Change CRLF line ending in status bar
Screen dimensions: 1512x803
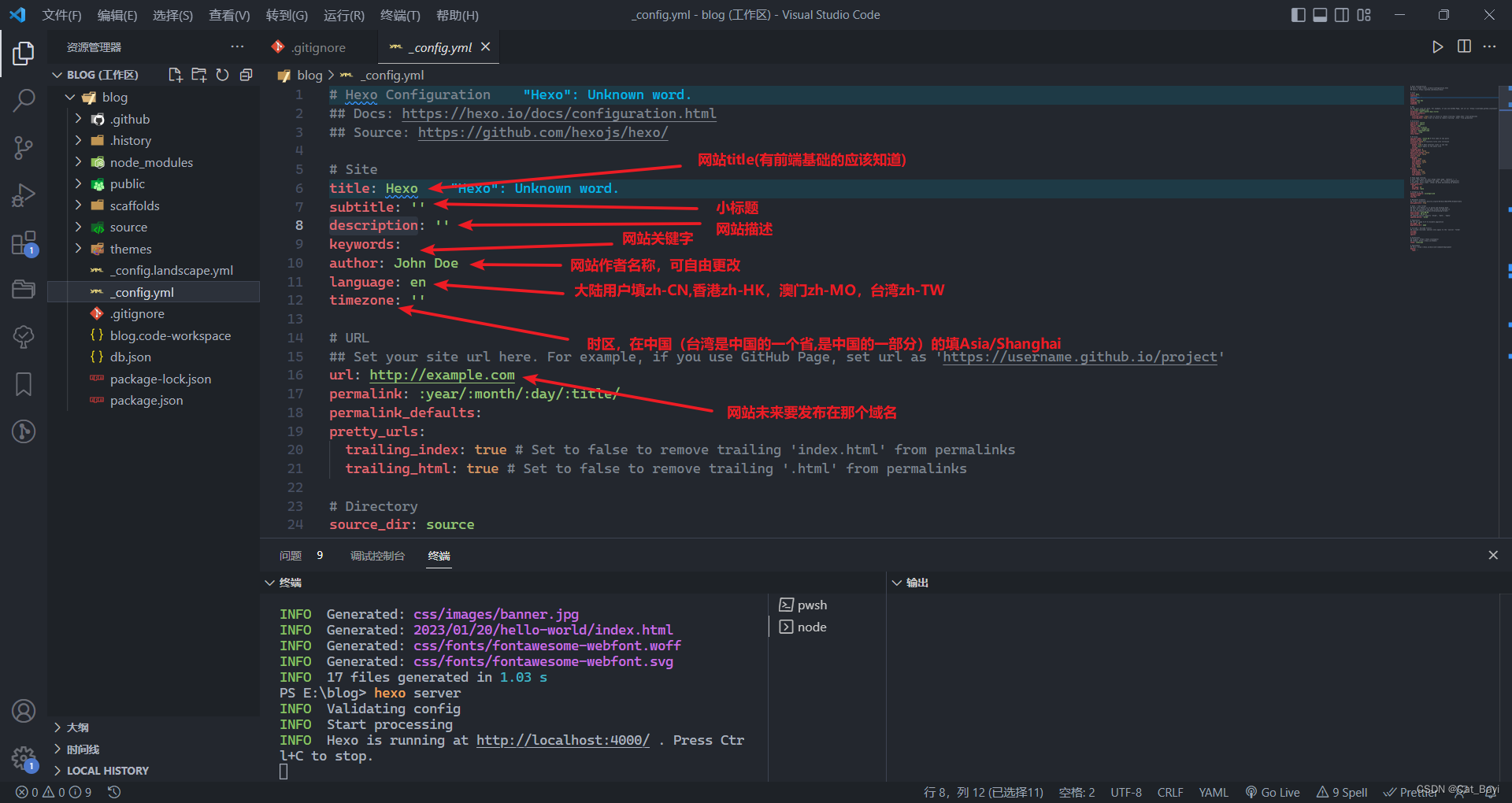tap(1170, 792)
